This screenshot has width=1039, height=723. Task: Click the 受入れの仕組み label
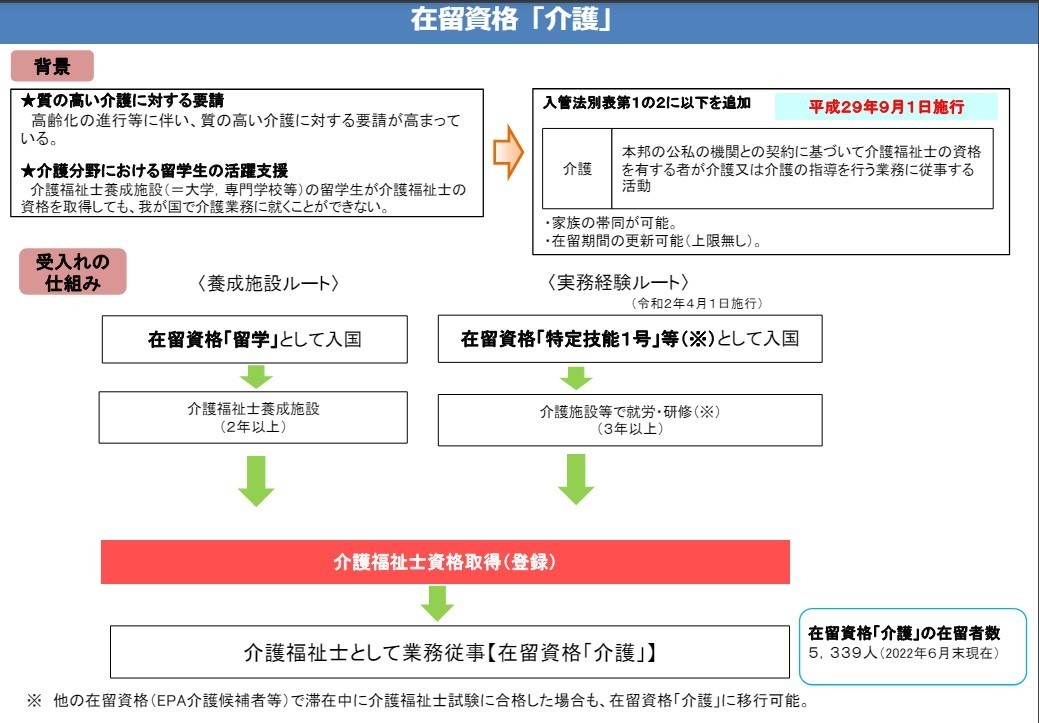73,272
